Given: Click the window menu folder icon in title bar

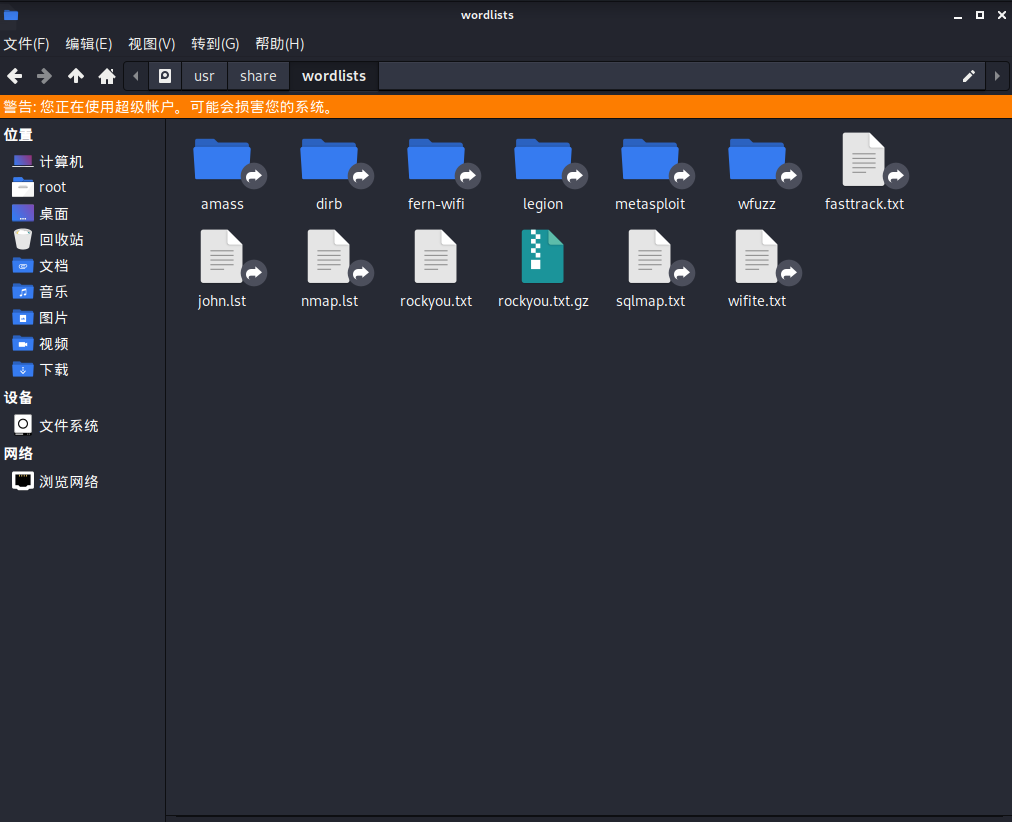Looking at the screenshot, I should 11,15.
